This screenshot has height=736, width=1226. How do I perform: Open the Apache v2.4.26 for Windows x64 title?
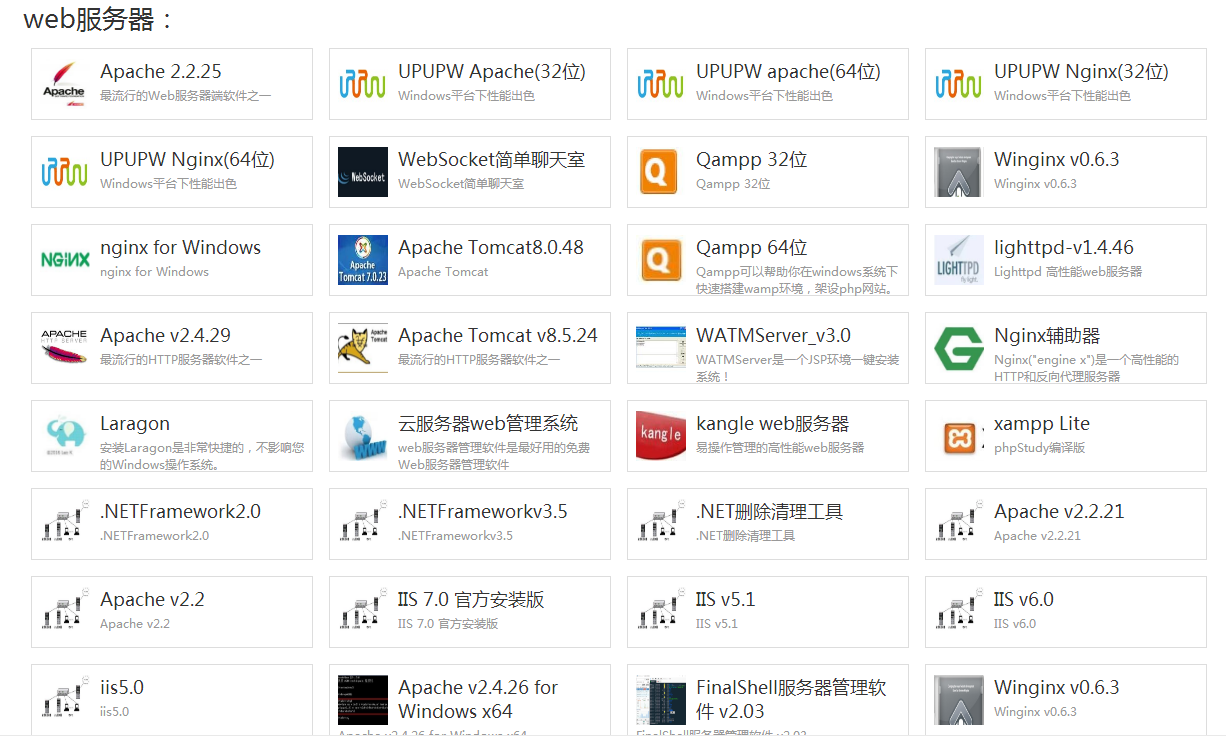point(478,700)
